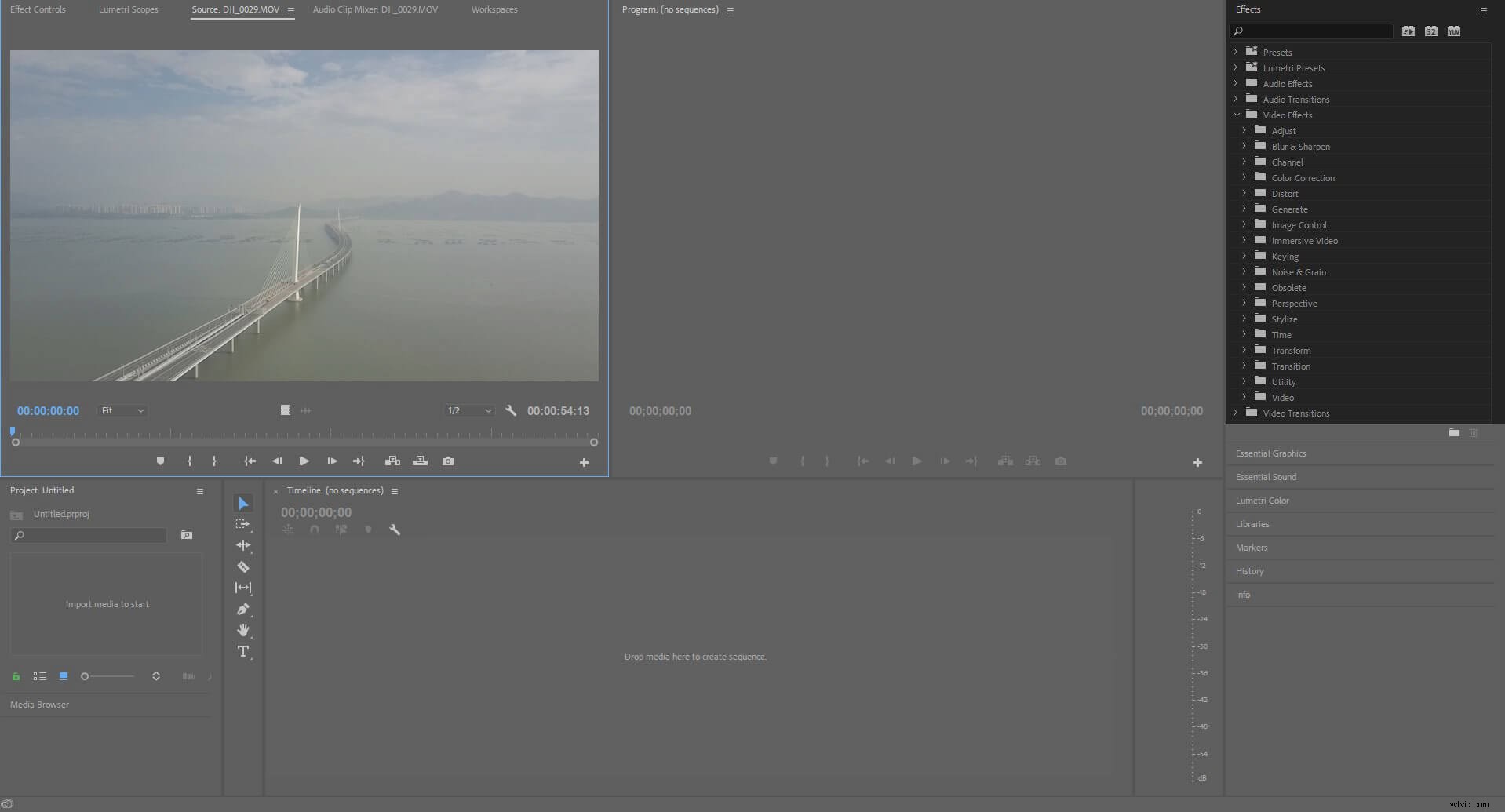Screen dimensions: 1505x812
Task: Expand the Color Correction effects folder
Action: pos(1244,177)
